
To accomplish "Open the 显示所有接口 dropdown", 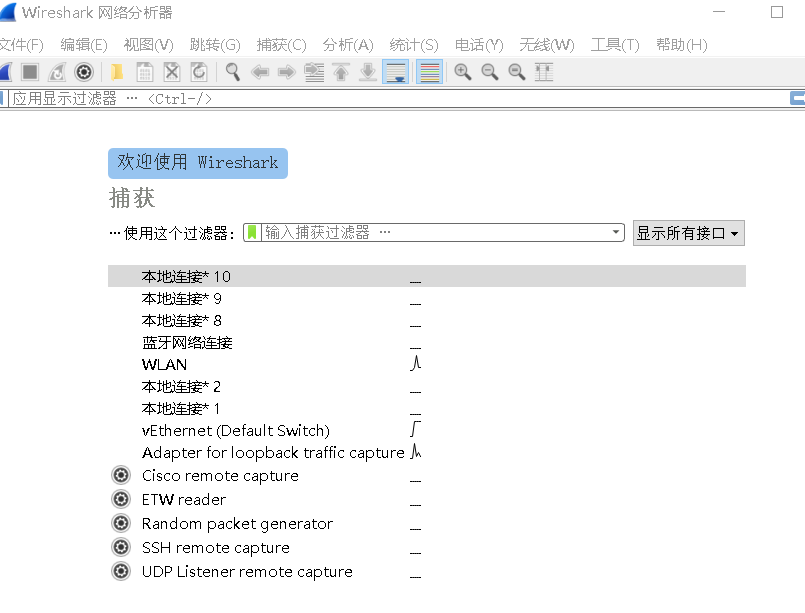I will coord(688,233).
